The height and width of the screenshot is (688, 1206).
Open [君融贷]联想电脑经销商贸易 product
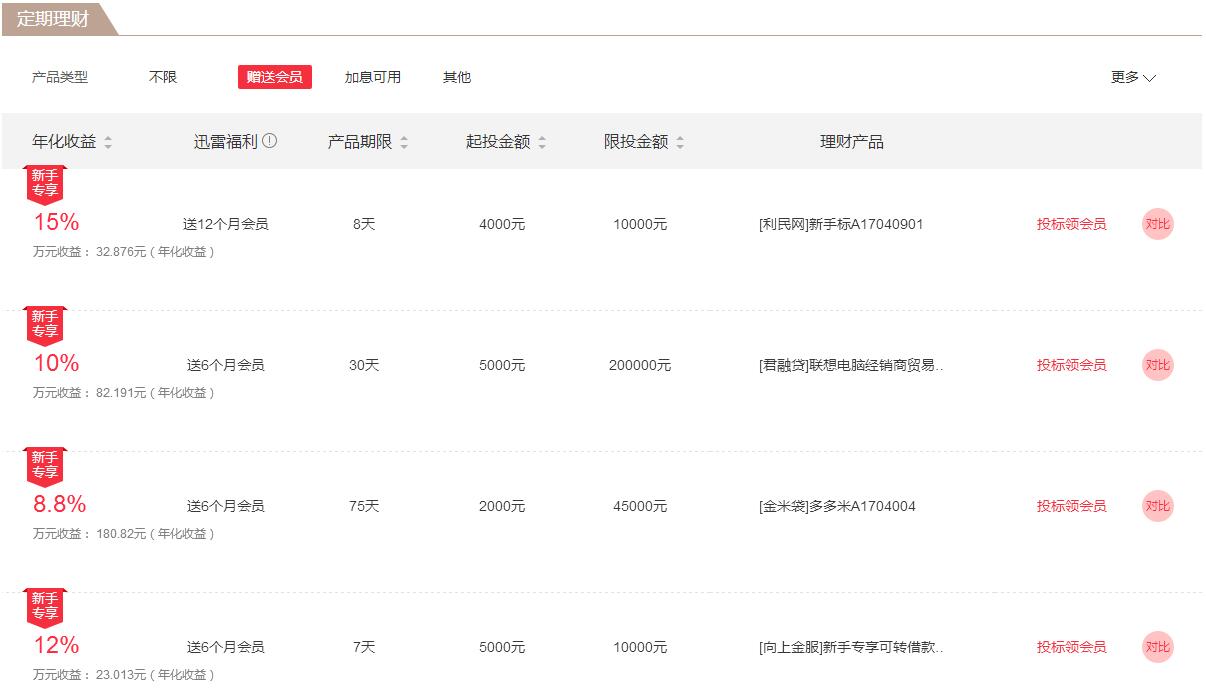tap(851, 365)
